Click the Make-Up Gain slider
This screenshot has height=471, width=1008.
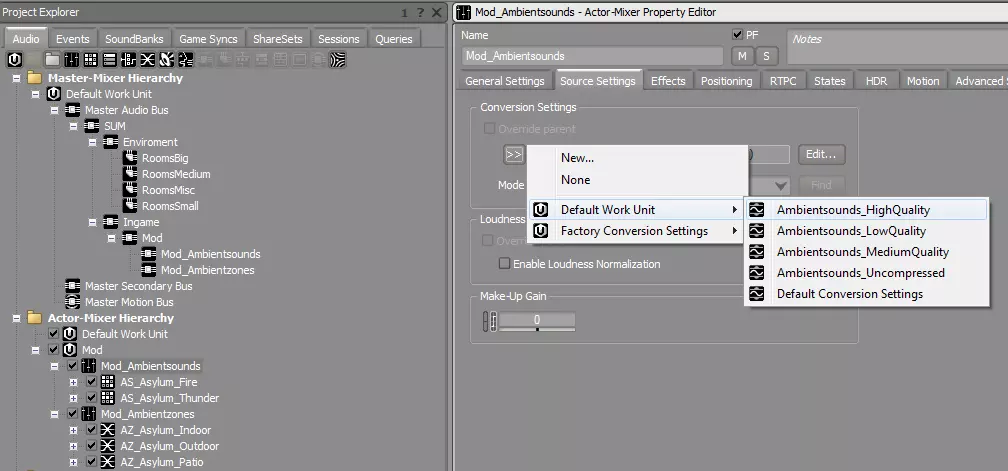537,321
